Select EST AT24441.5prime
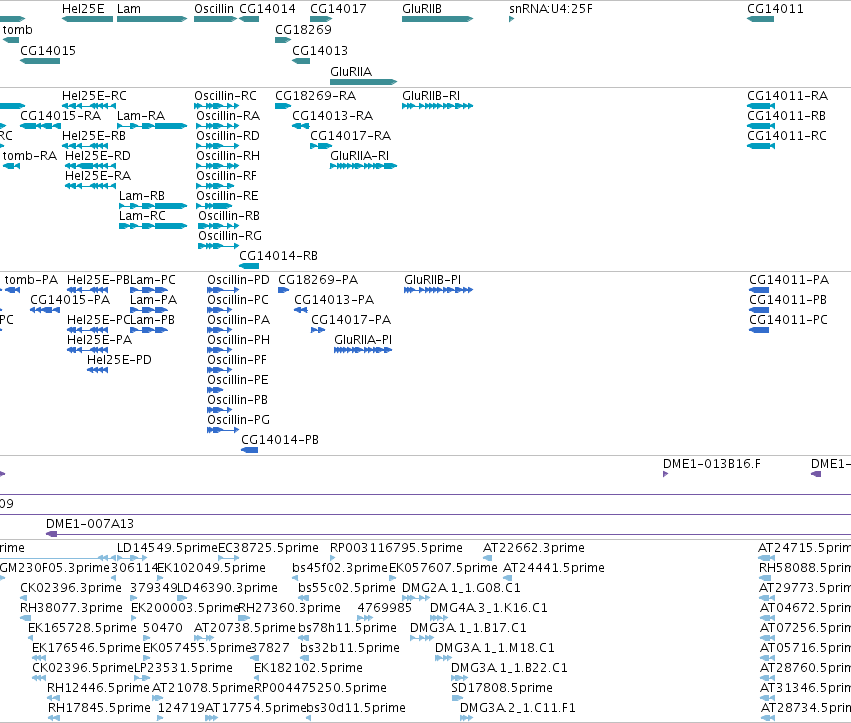This screenshot has width=851, height=723. pos(554,568)
